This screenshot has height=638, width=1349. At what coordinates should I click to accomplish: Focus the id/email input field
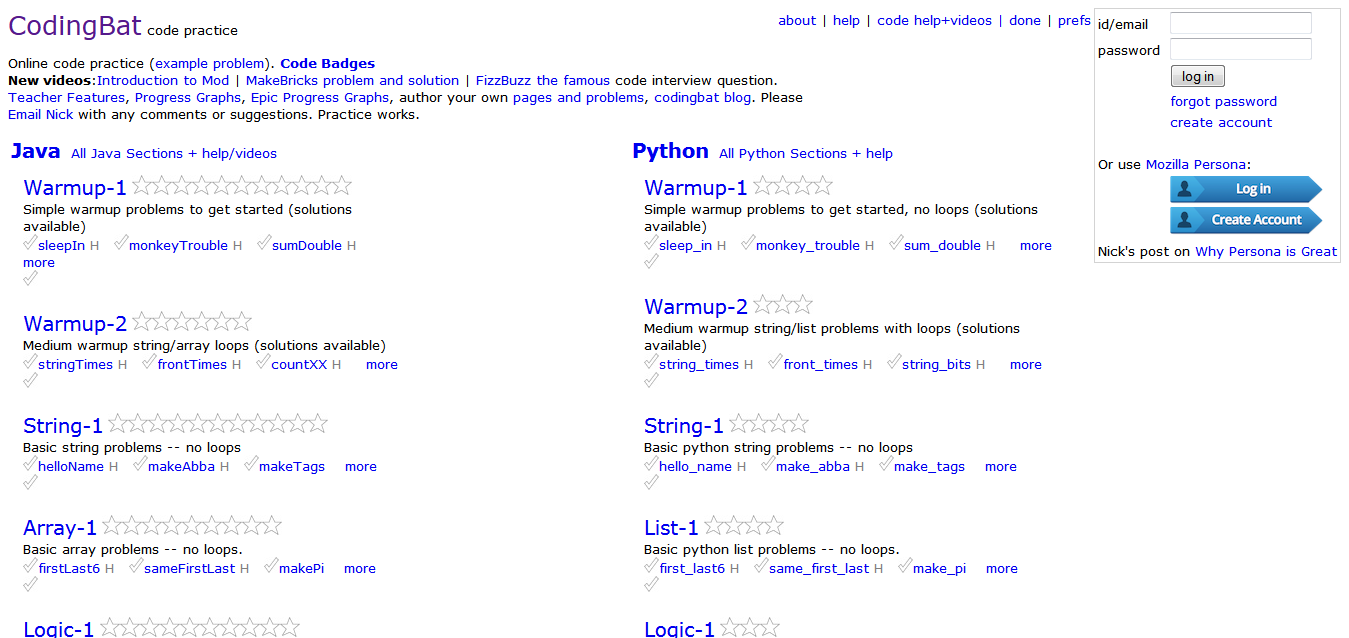pos(1240,23)
